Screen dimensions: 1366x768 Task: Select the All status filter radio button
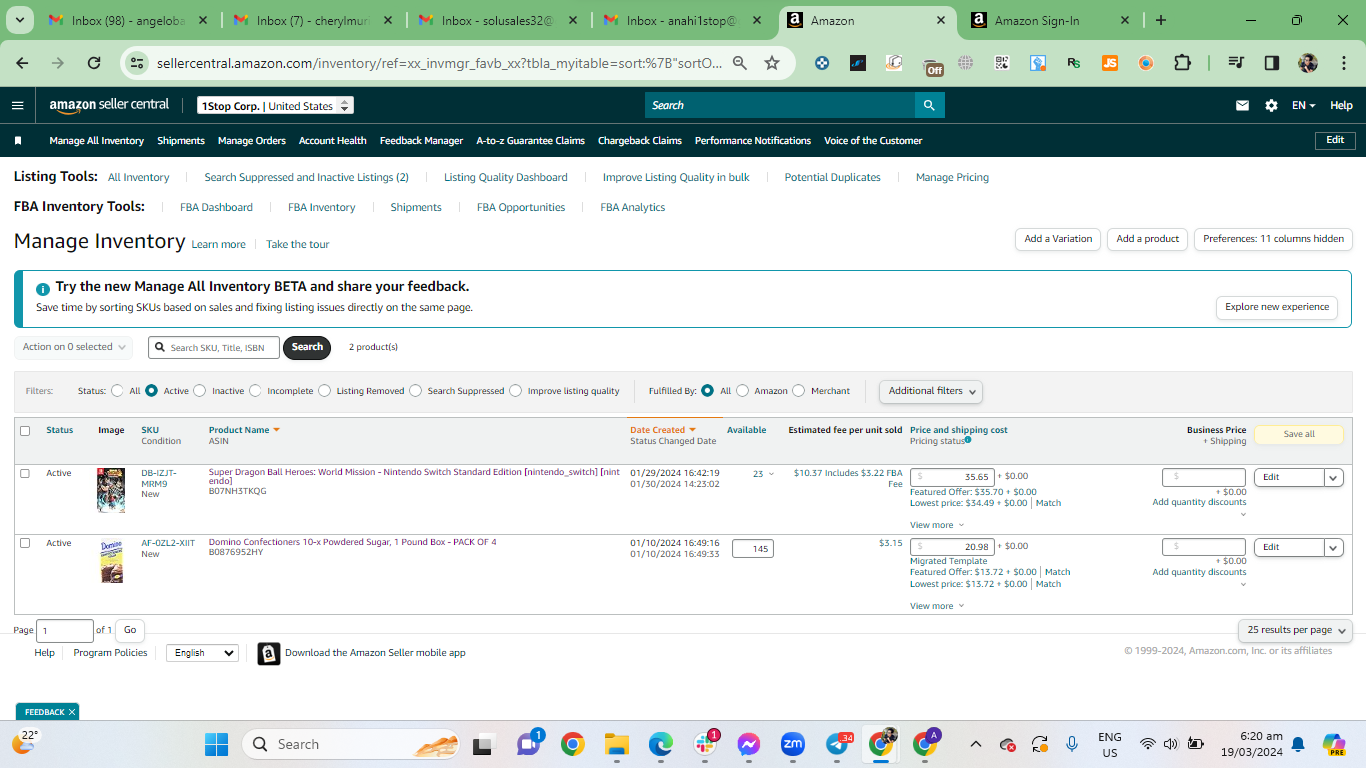point(118,391)
